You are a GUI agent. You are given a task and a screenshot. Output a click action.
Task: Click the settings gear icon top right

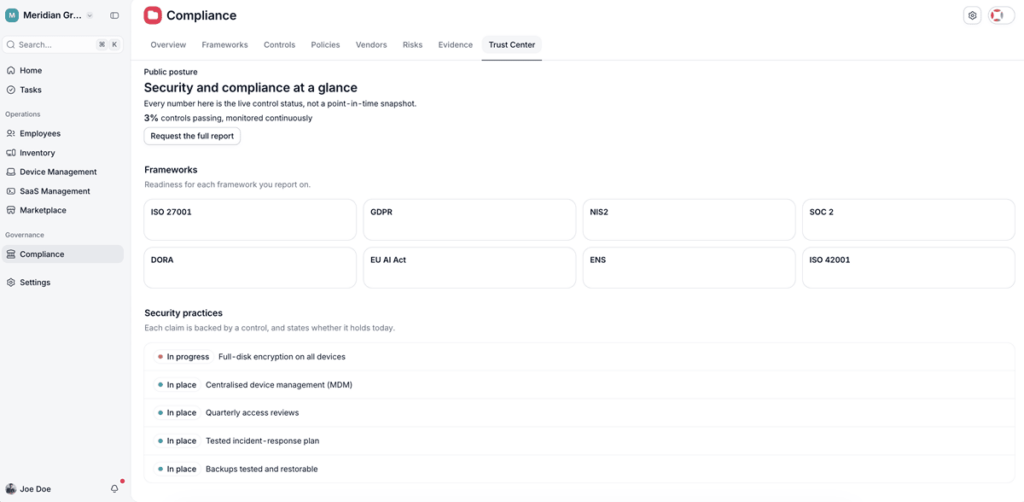point(972,16)
